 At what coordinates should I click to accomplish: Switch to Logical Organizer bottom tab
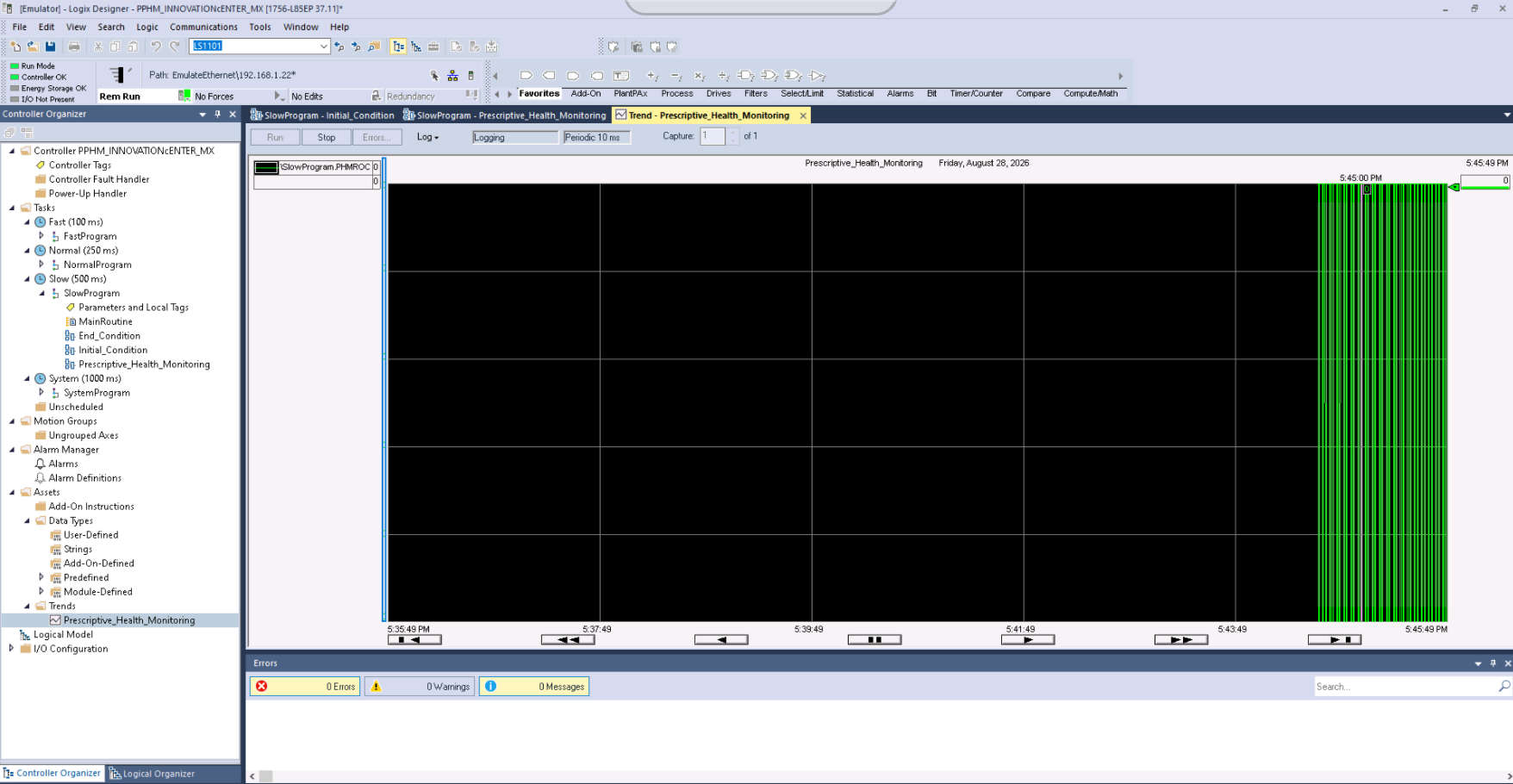pyautogui.click(x=152, y=774)
